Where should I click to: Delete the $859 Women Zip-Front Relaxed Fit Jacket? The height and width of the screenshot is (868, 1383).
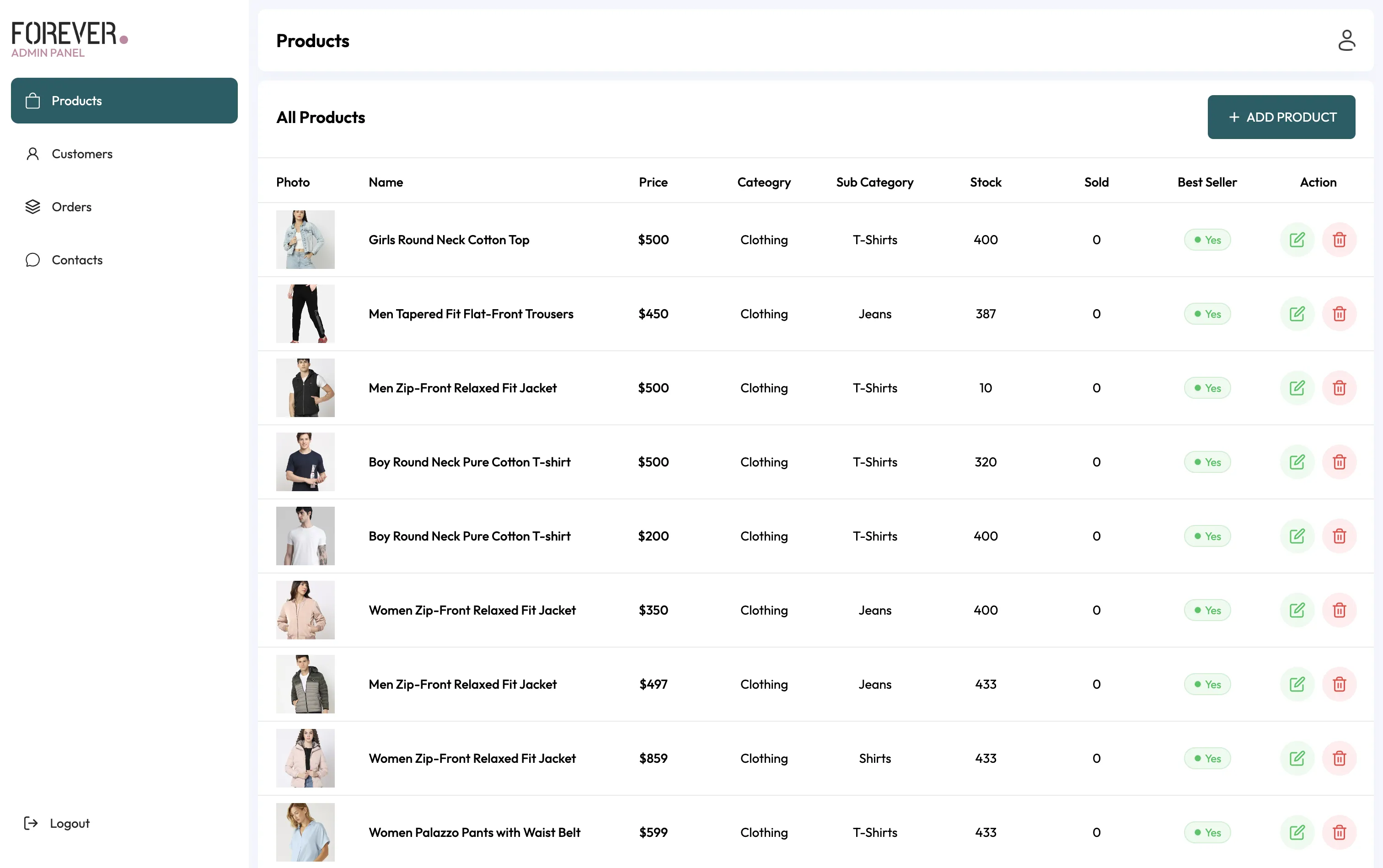pos(1339,758)
